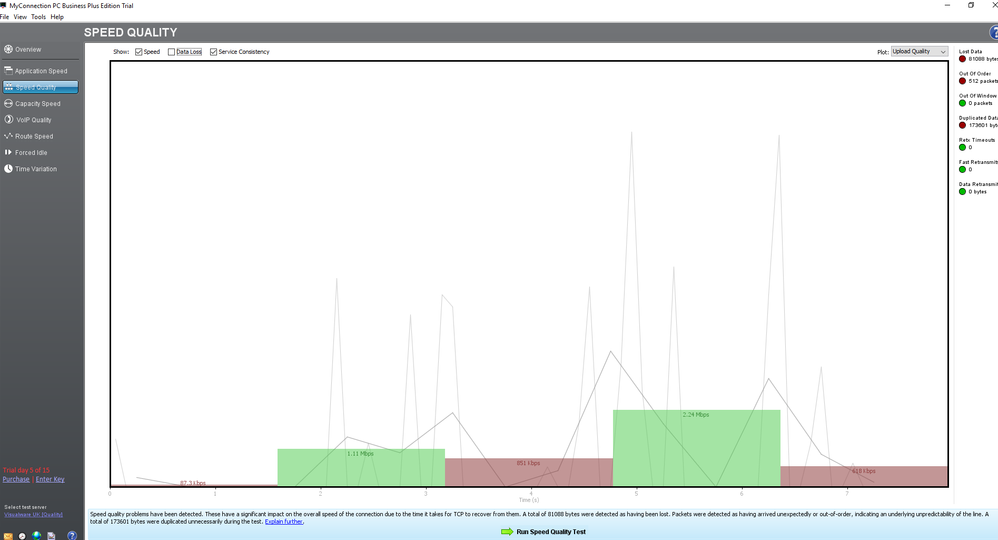The height and width of the screenshot is (540, 998).
Task: Open the View menu
Action: pos(20,17)
